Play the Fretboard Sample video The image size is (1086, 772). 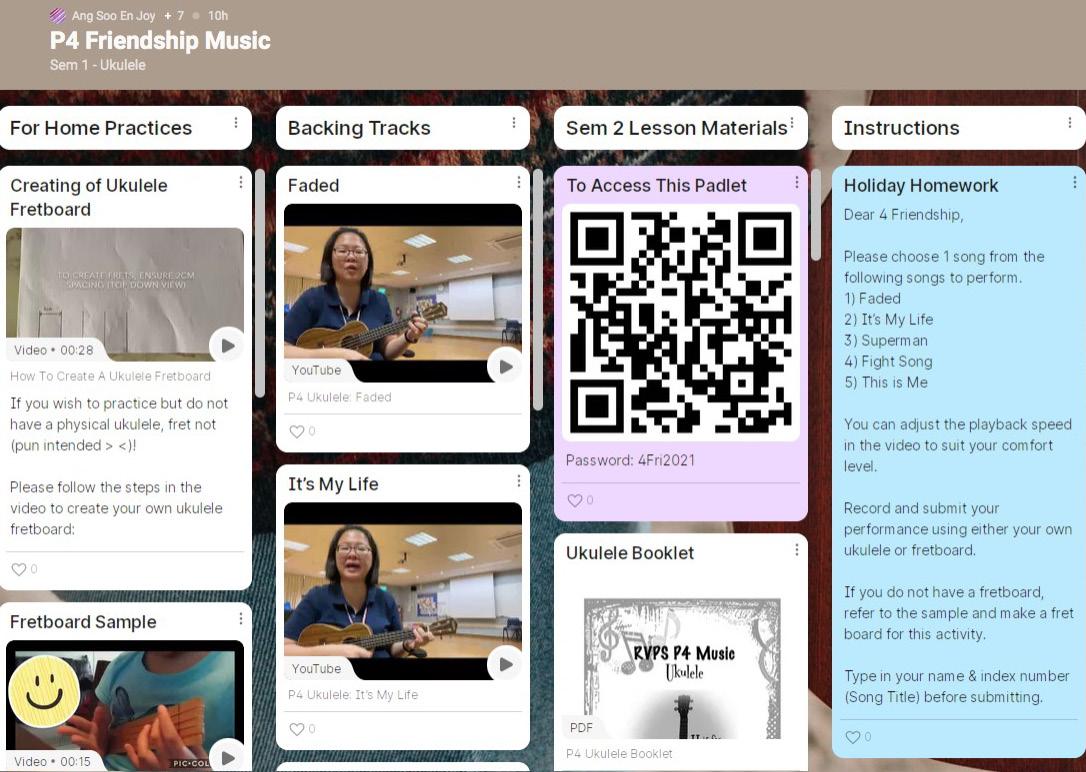[x=227, y=757]
